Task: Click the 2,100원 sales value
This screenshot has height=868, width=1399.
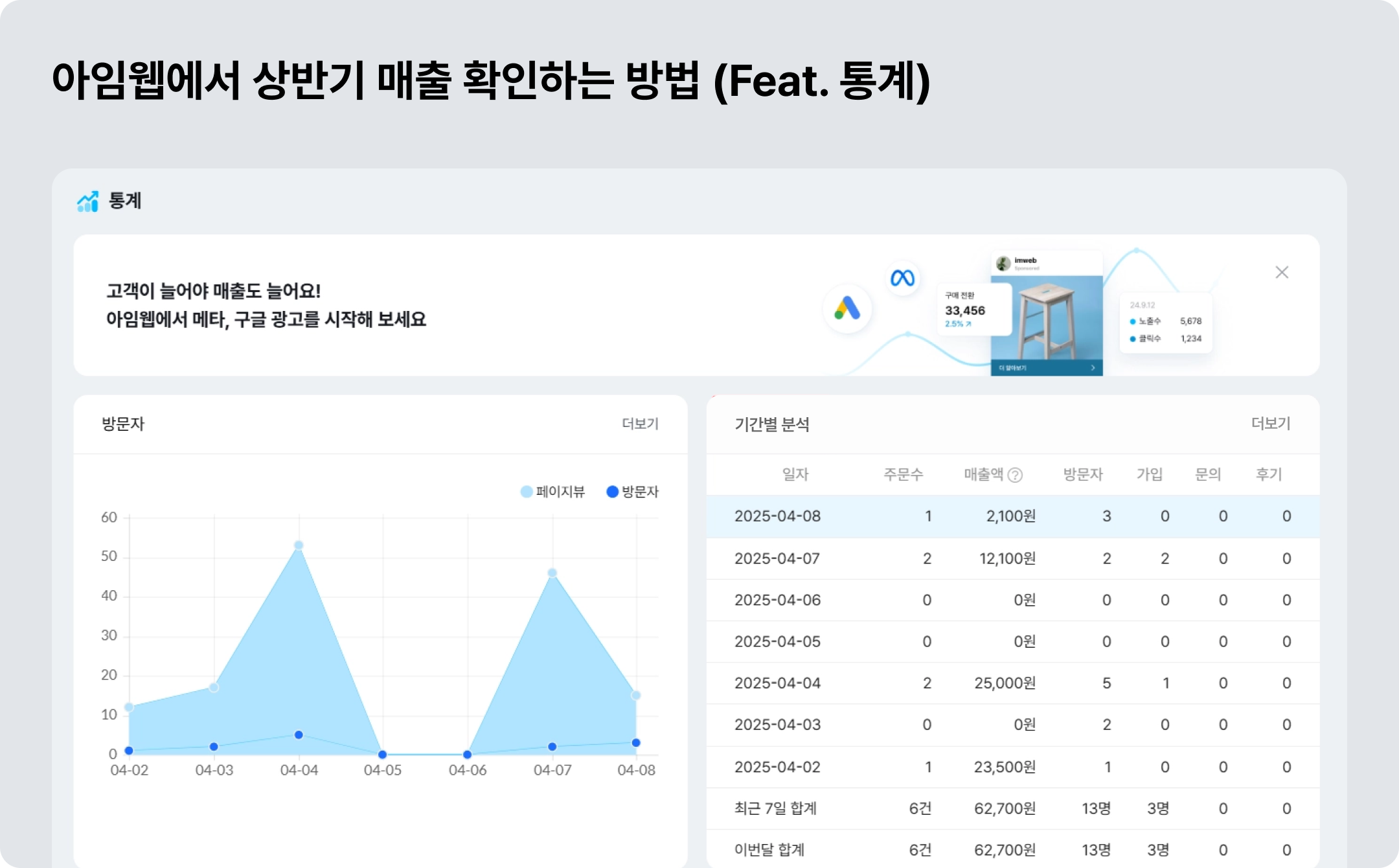Action: pyautogui.click(x=1010, y=516)
